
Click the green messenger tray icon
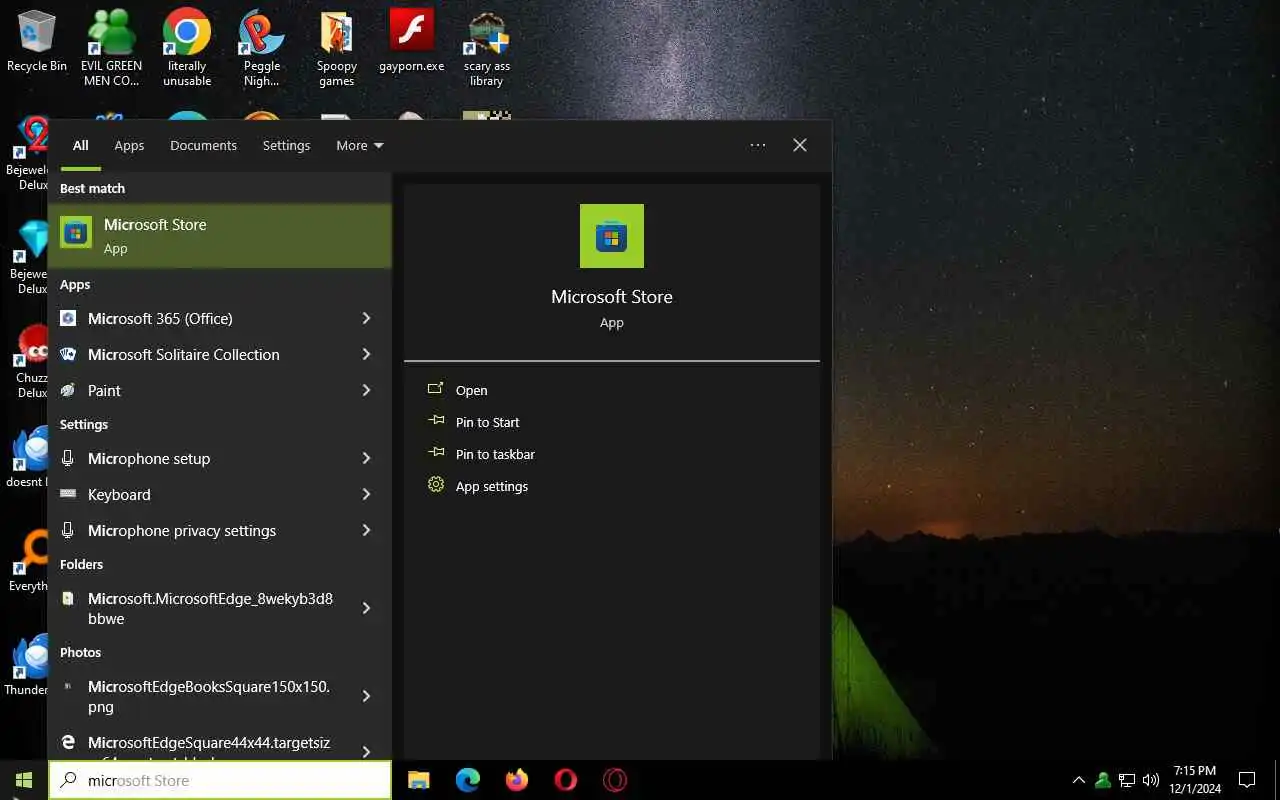point(1103,780)
